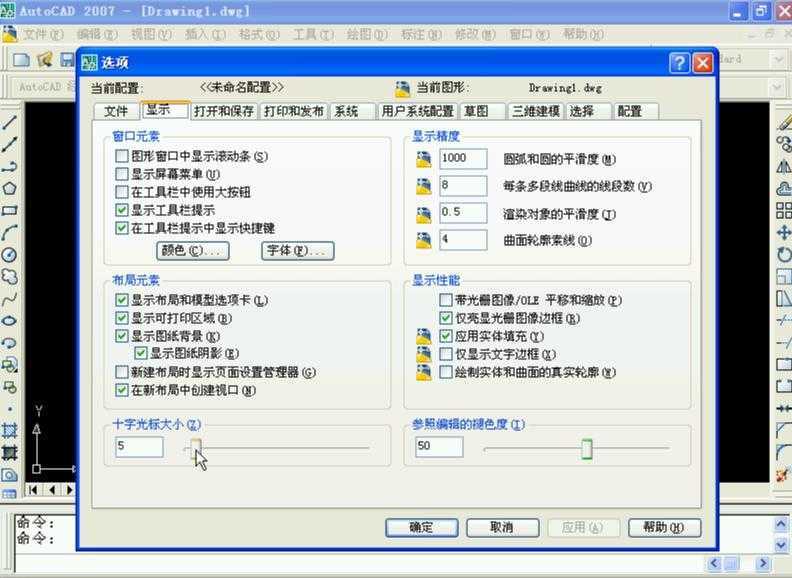Confirm with the 确定 button
The width and height of the screenshot is (792, 578).
(422, 528)
